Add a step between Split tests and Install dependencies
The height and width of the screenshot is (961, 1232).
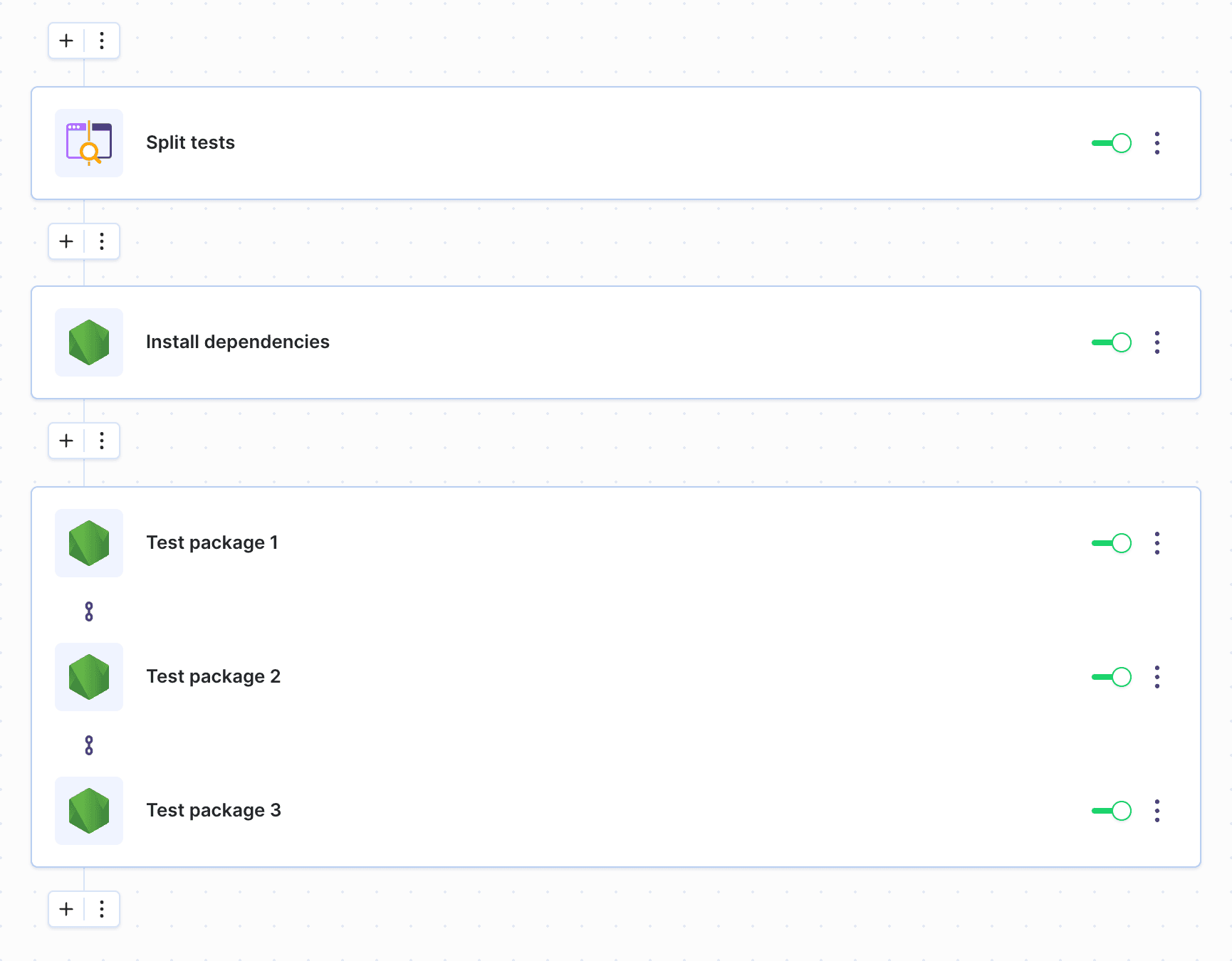point(66,241)
